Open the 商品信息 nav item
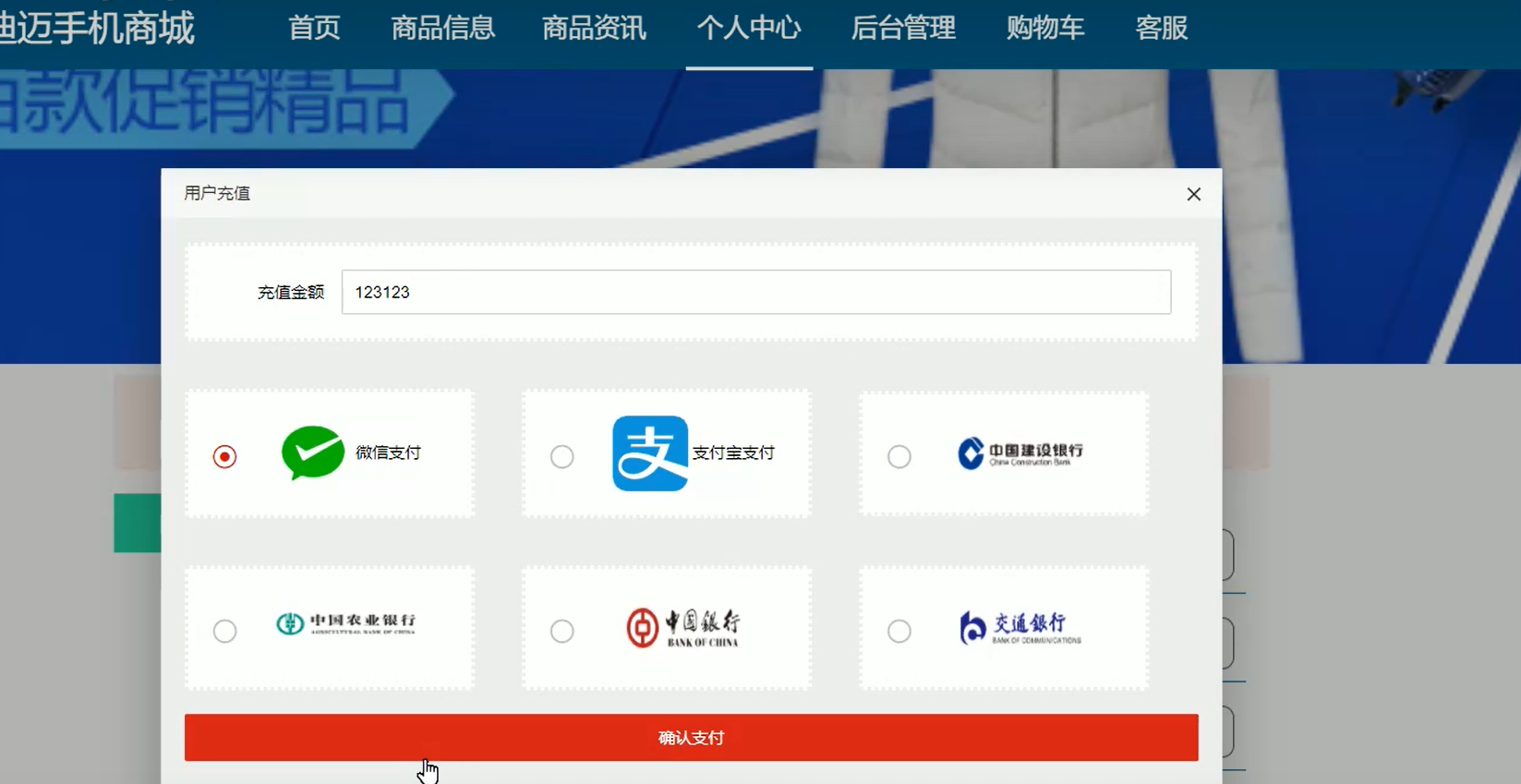 [x=443, y=28]
